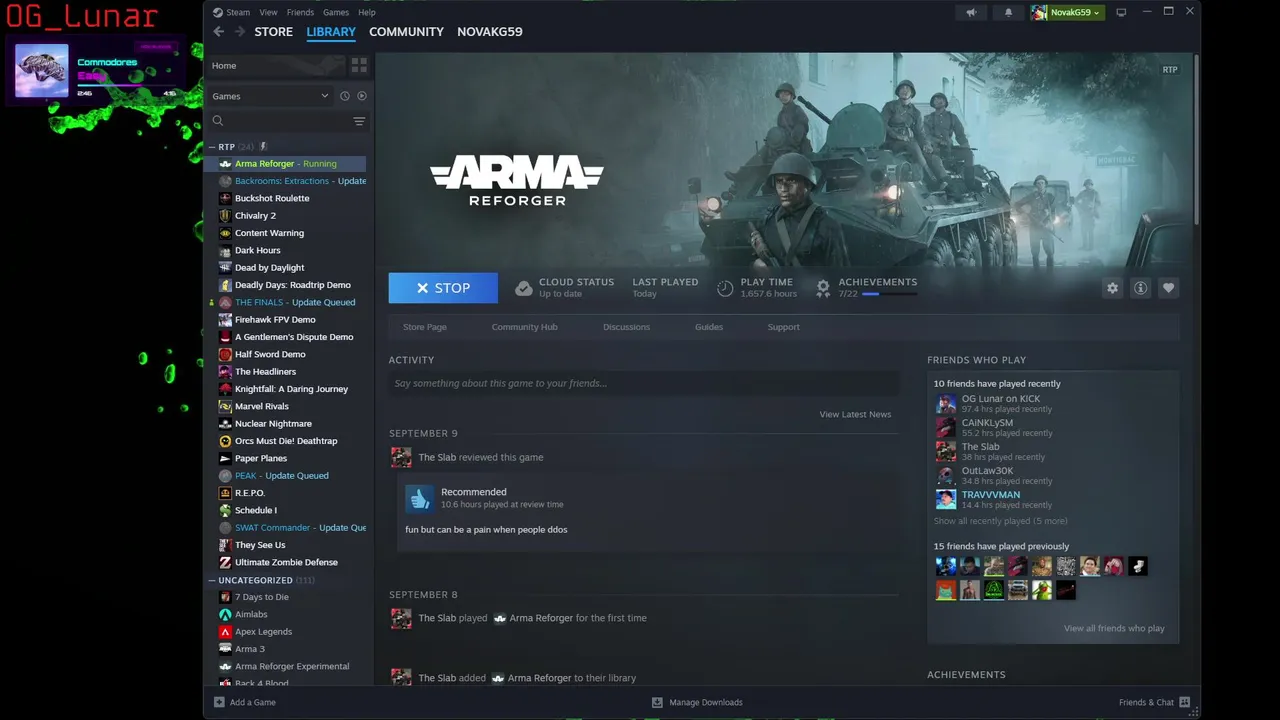Open the Friends menu

pos(300,12)
